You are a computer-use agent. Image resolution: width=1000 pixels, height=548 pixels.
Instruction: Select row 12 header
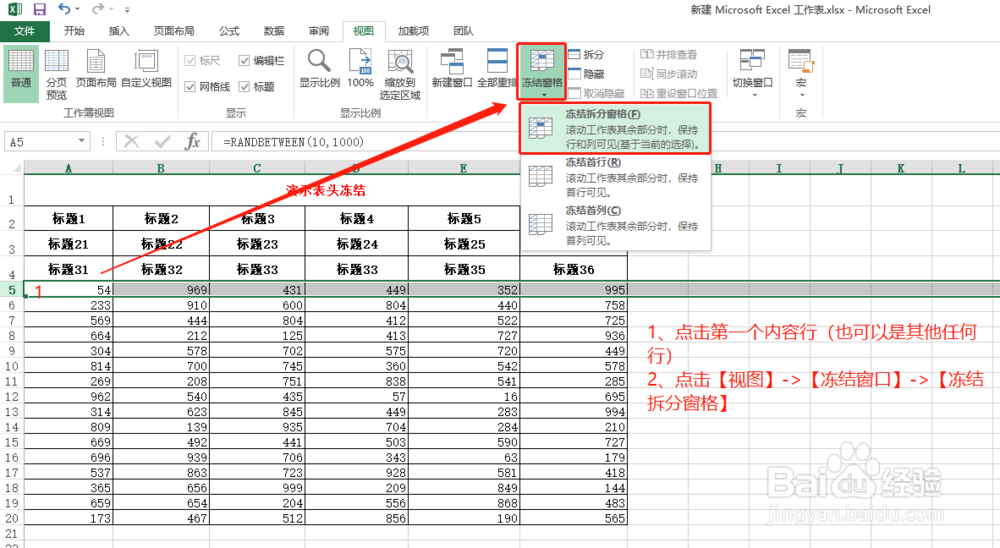pos(11,396)
